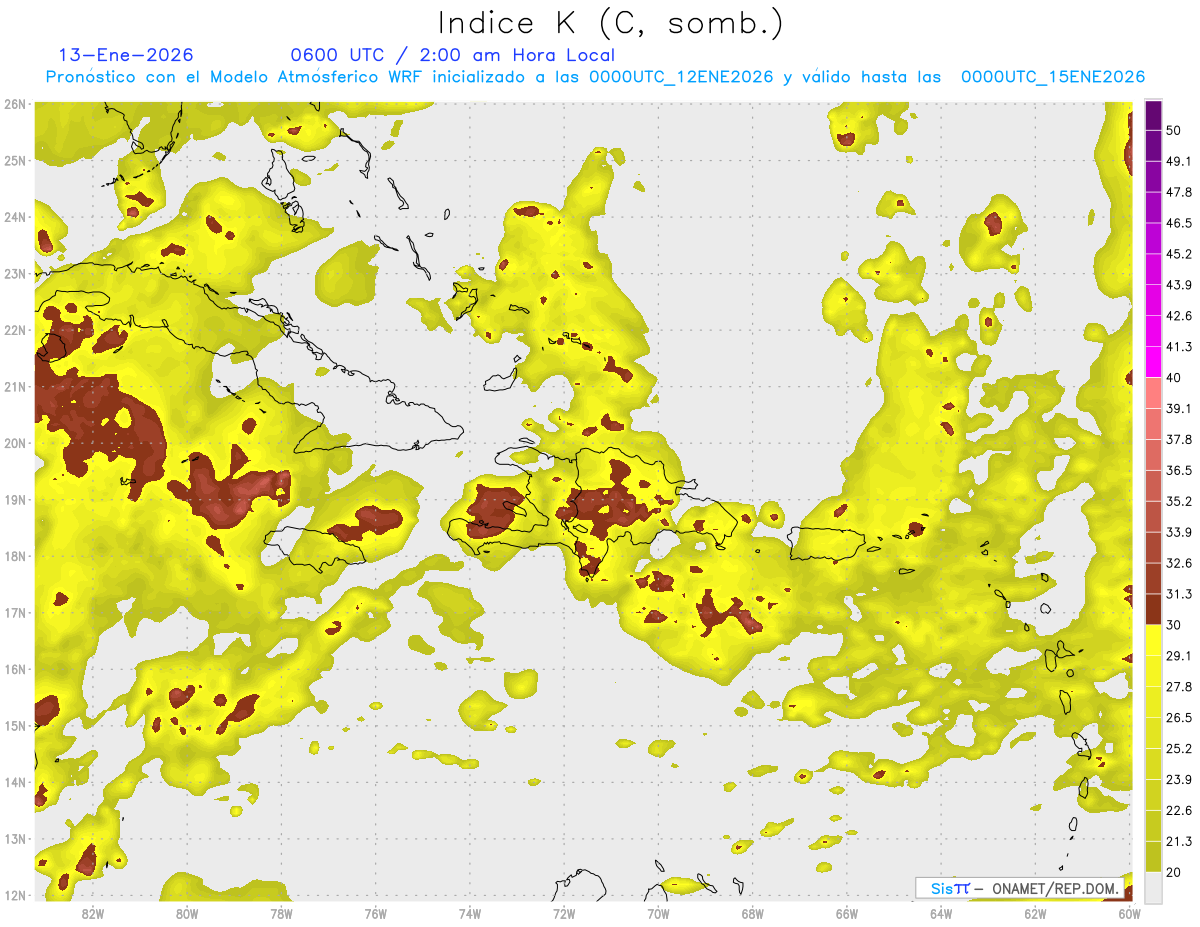The image size is (1200, 927).
Task: Click the 66W longitude label
Action: pos(847,913)
